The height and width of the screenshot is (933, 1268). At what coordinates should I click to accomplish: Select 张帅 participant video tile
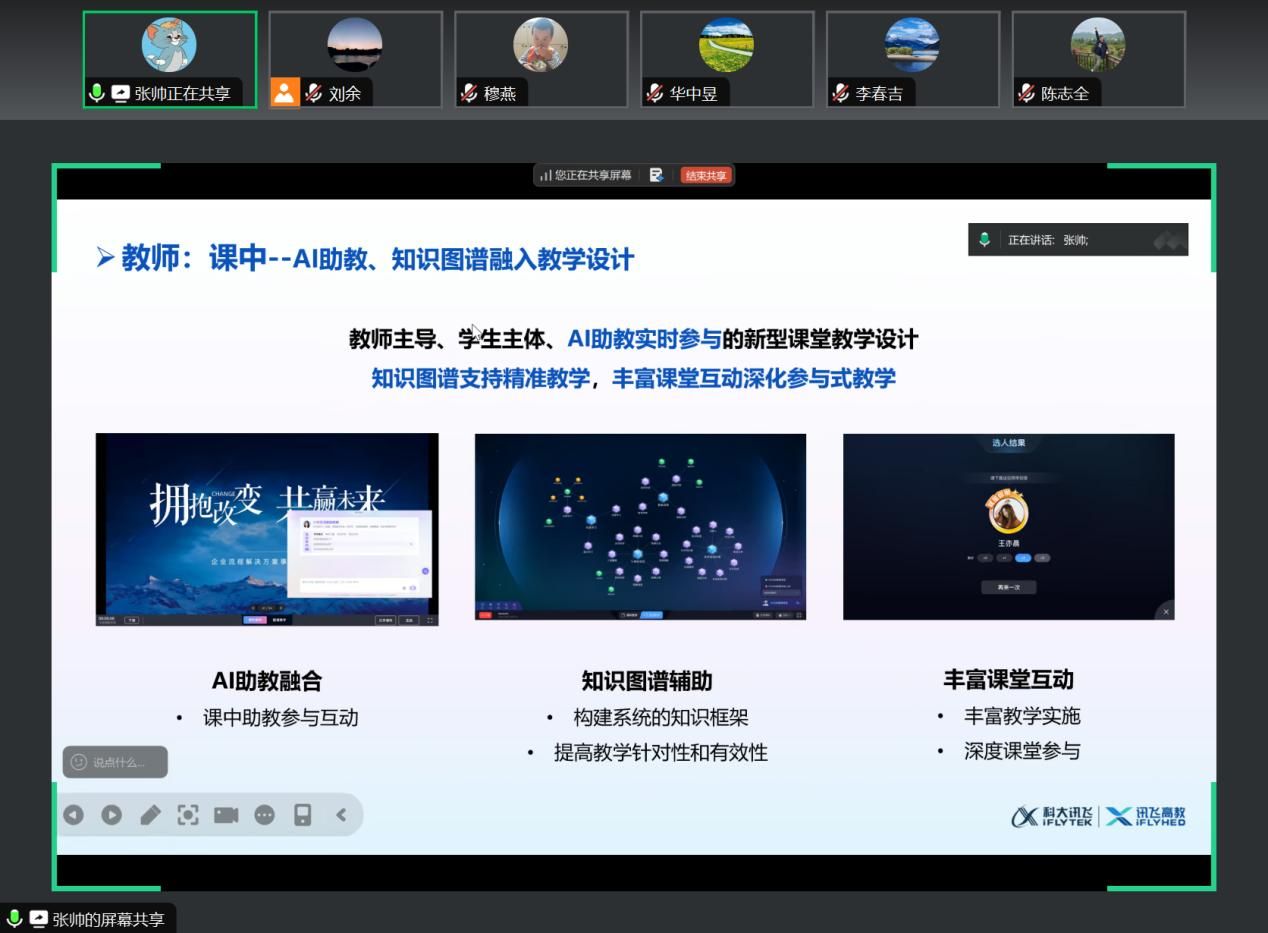tap(169, 58)
